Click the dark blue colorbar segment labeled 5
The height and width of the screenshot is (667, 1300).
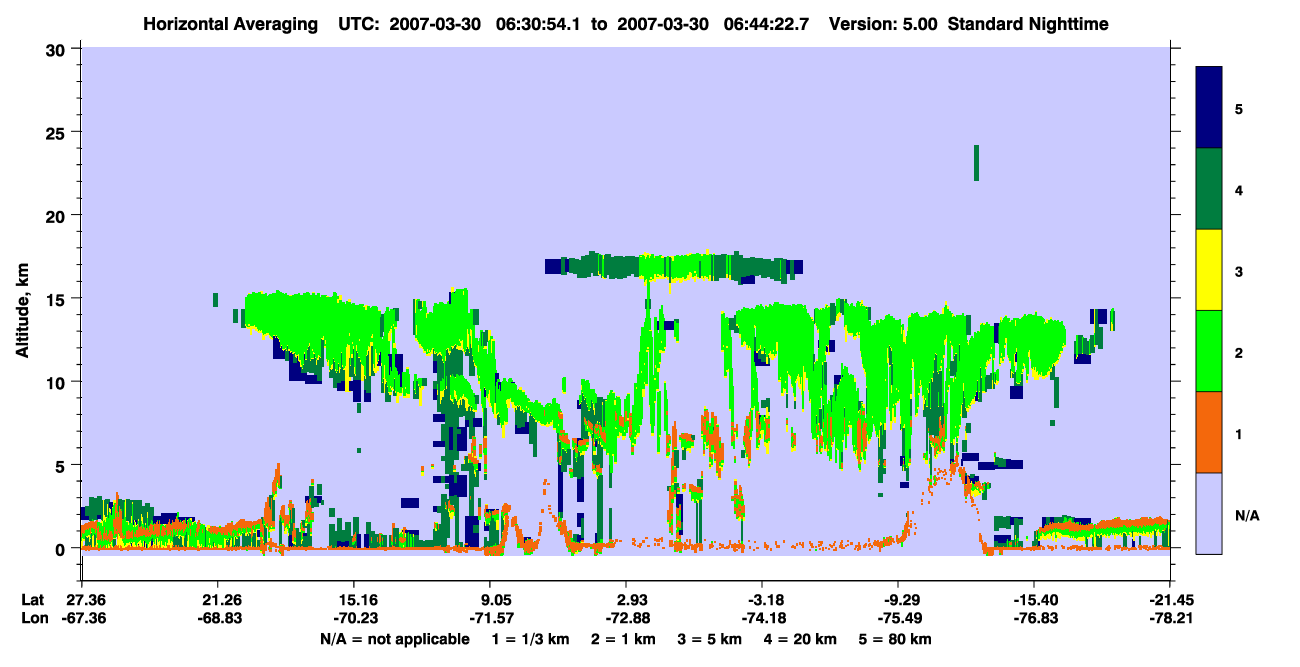pyautogui.click(x=1209, y=107)
